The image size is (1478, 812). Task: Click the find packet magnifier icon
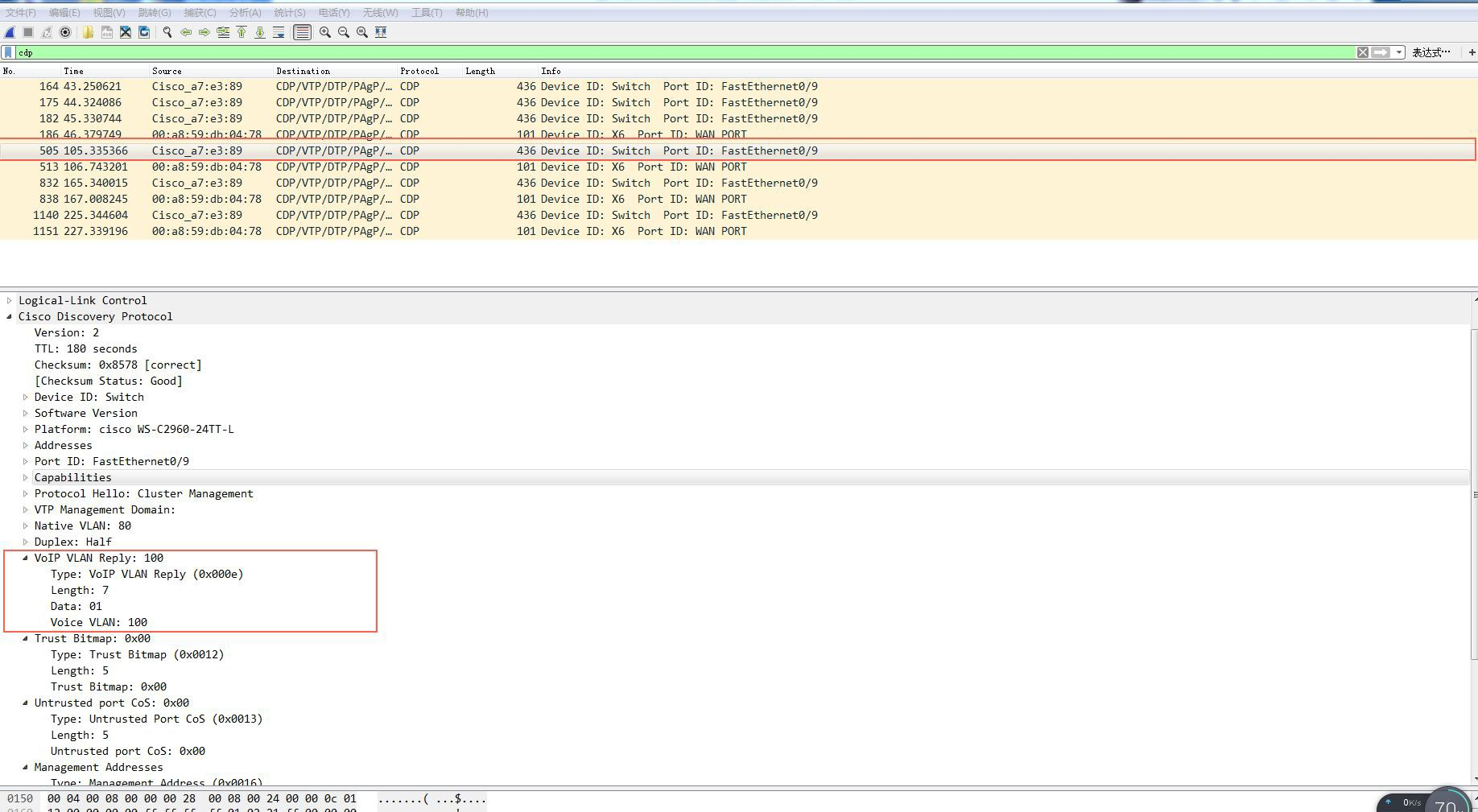167,32
